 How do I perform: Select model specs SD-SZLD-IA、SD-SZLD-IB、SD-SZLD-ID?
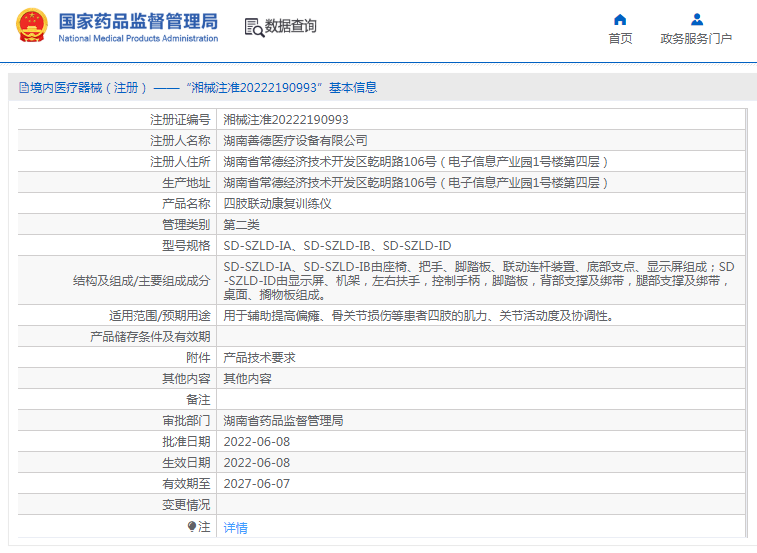tap(337, 246)
